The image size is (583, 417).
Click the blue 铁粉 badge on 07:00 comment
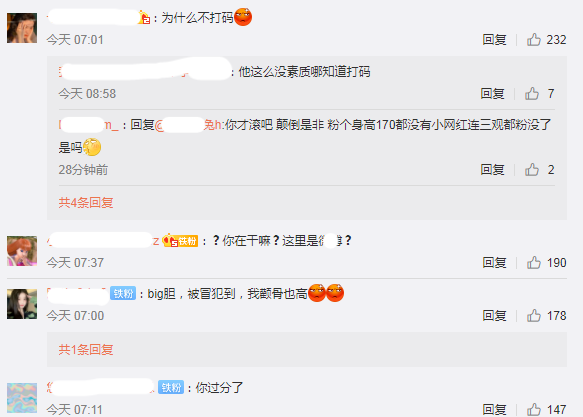click(x=123, y=294)
